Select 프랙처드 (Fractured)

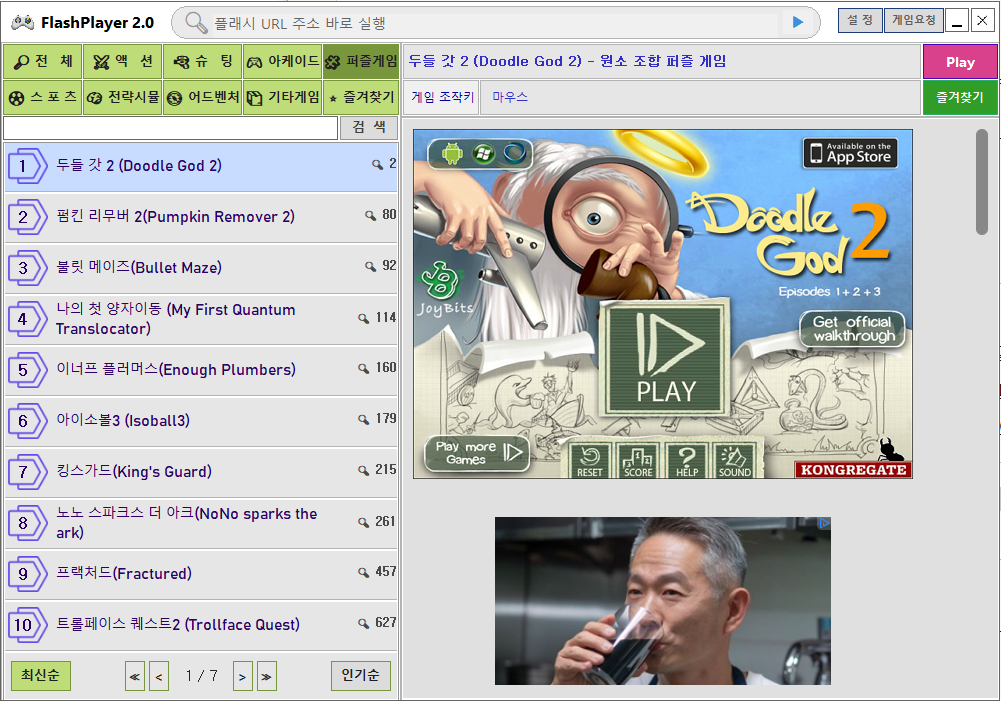(x=201, y=573)
